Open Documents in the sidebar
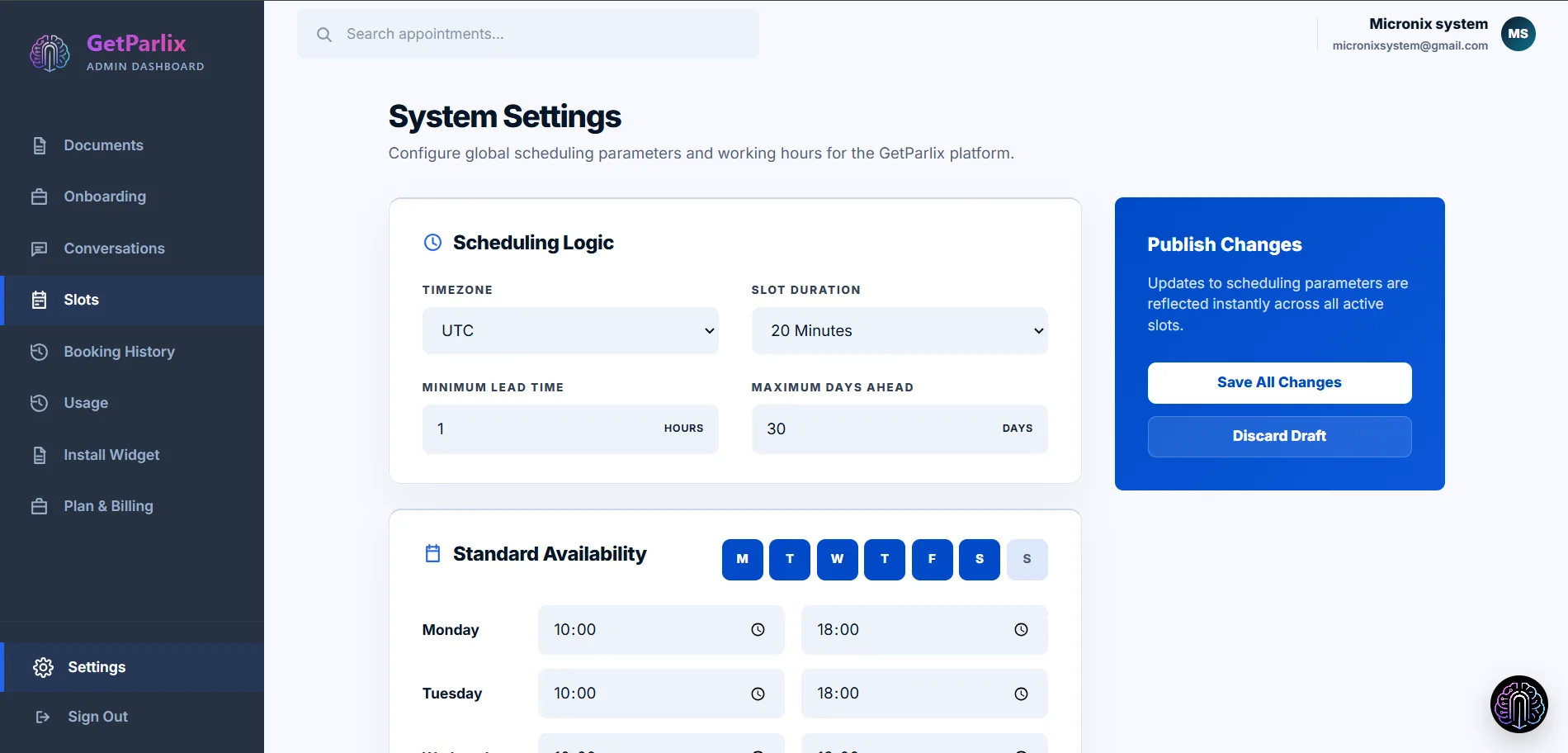This screenshot has height=753, width=1568. point(132,145)
